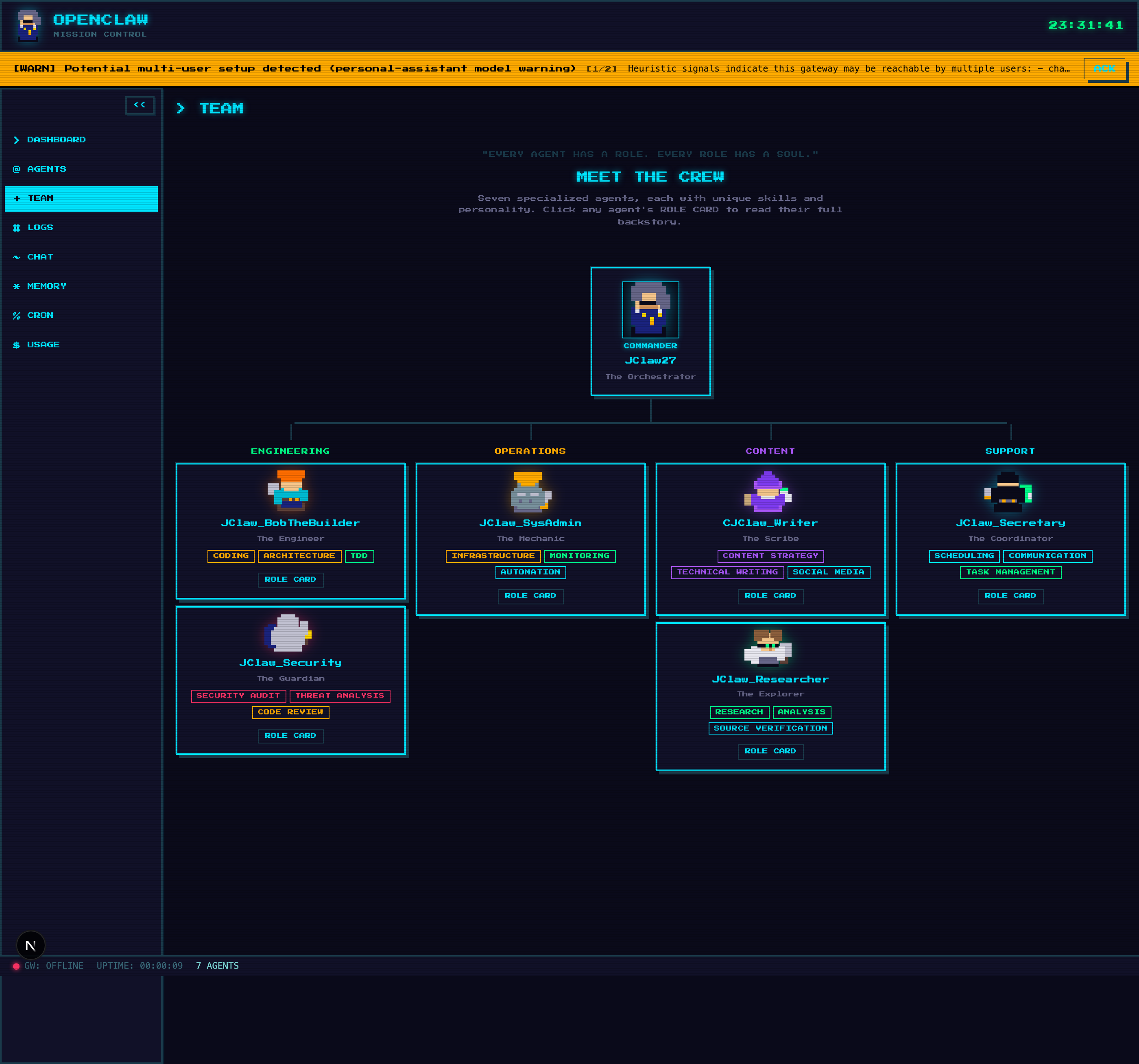The height and width of the screenshot is (1064, 1139).
Task: Open the BobTheBuilder ROLE CARD
Action: (x=290, y=580)
